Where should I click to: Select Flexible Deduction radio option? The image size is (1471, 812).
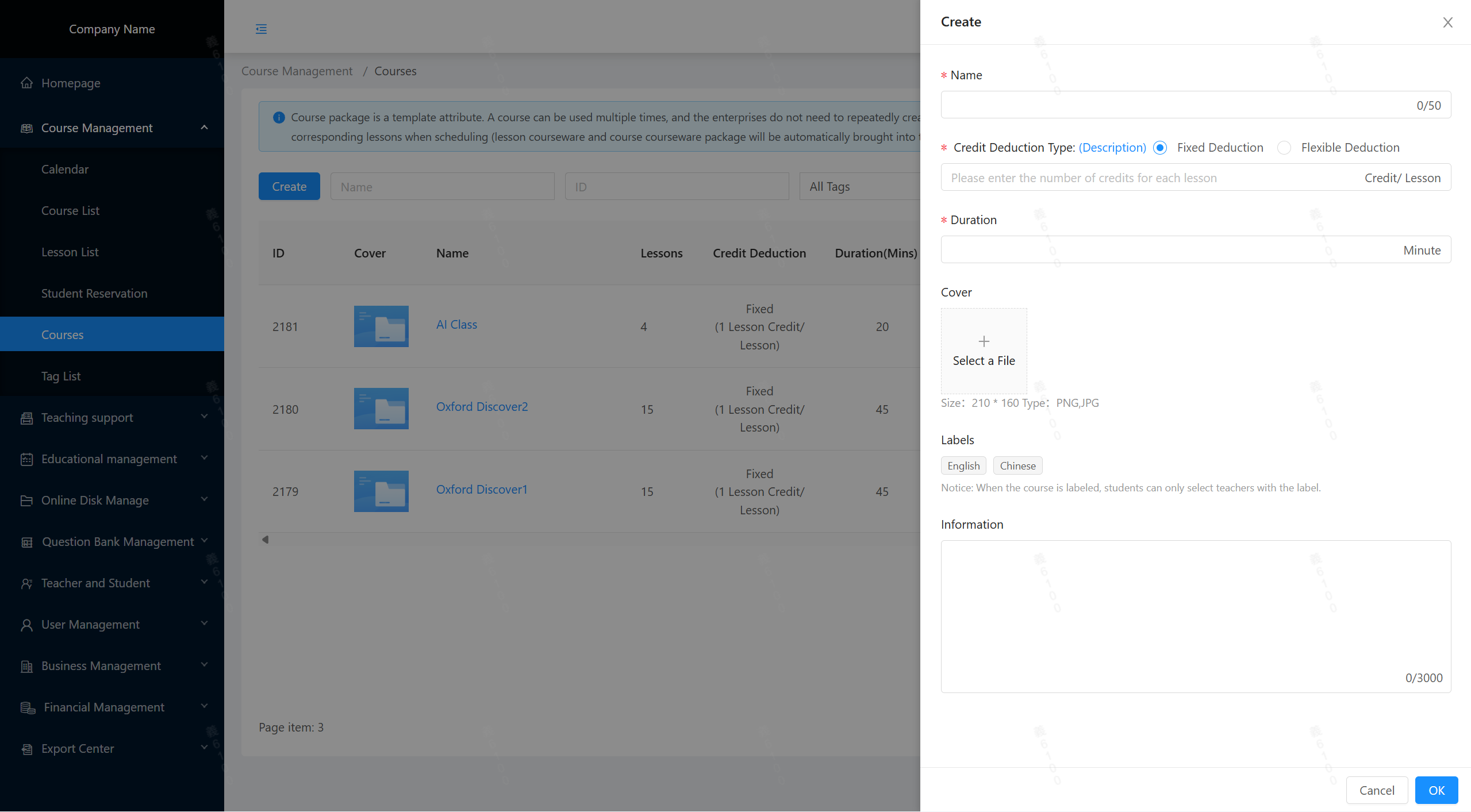pyautogui.click(x=1284, y=148)
